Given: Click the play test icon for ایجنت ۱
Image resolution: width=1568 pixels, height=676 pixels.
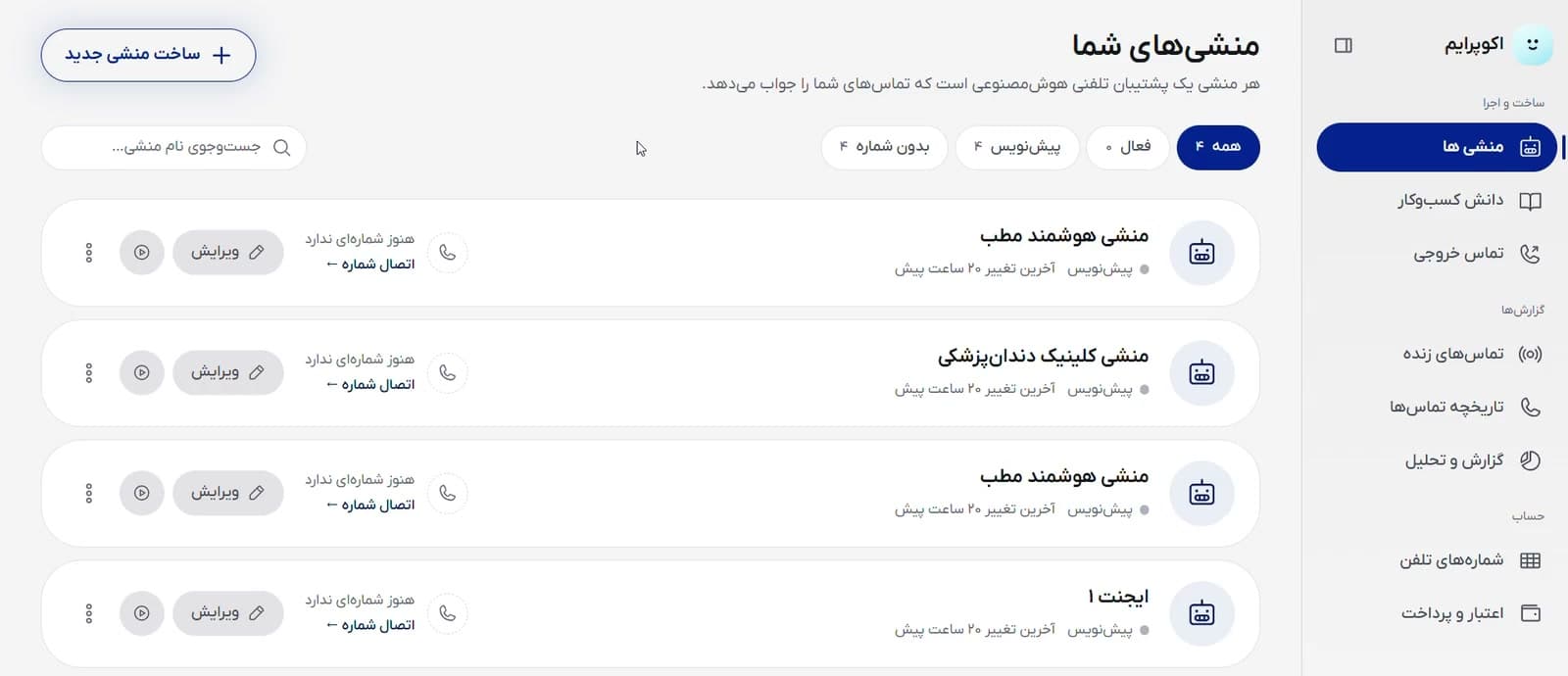Looking at the screenshot, I should [142, 612].
